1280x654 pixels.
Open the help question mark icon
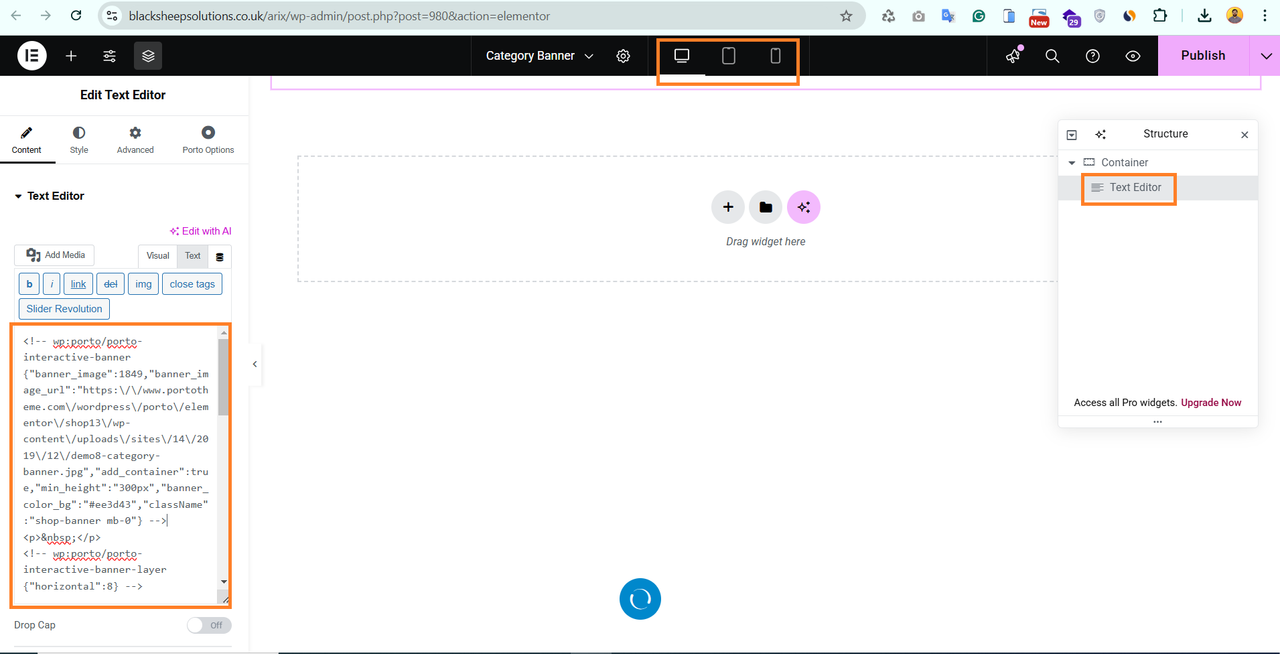(1093, 56)
